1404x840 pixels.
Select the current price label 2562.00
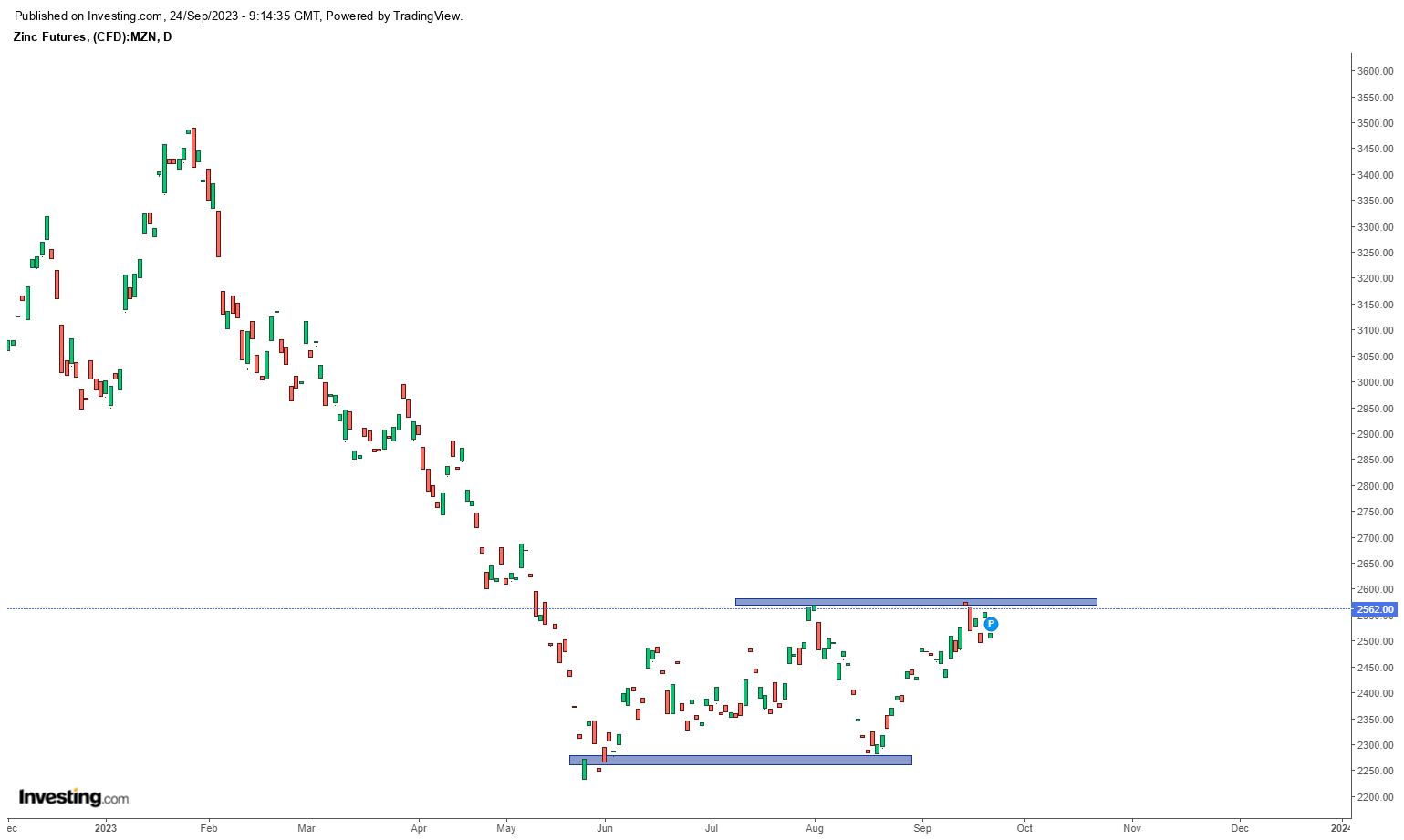pyautogui.click(x=1374, y=609)
